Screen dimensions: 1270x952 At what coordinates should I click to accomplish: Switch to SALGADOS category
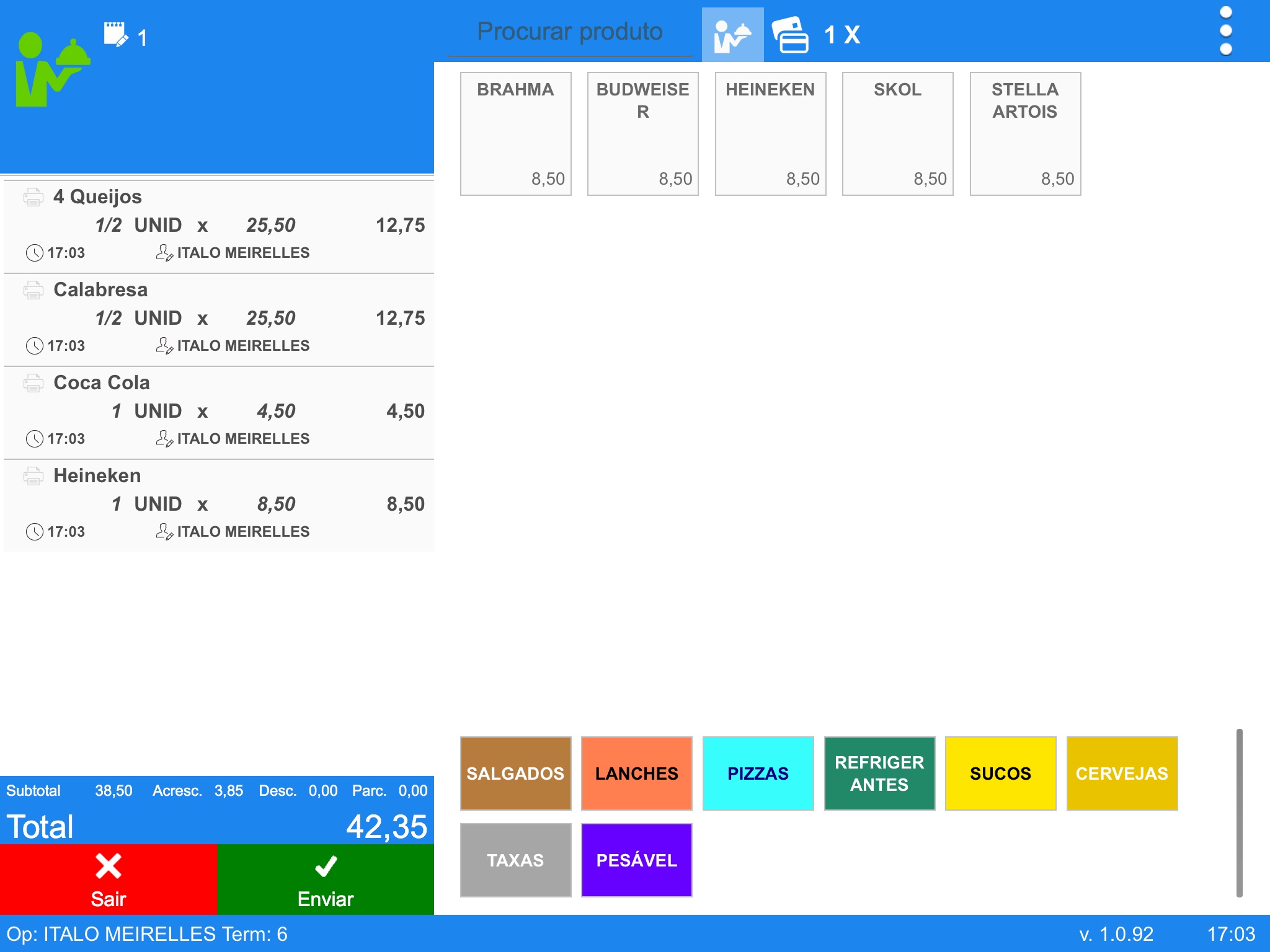[515, 773]
